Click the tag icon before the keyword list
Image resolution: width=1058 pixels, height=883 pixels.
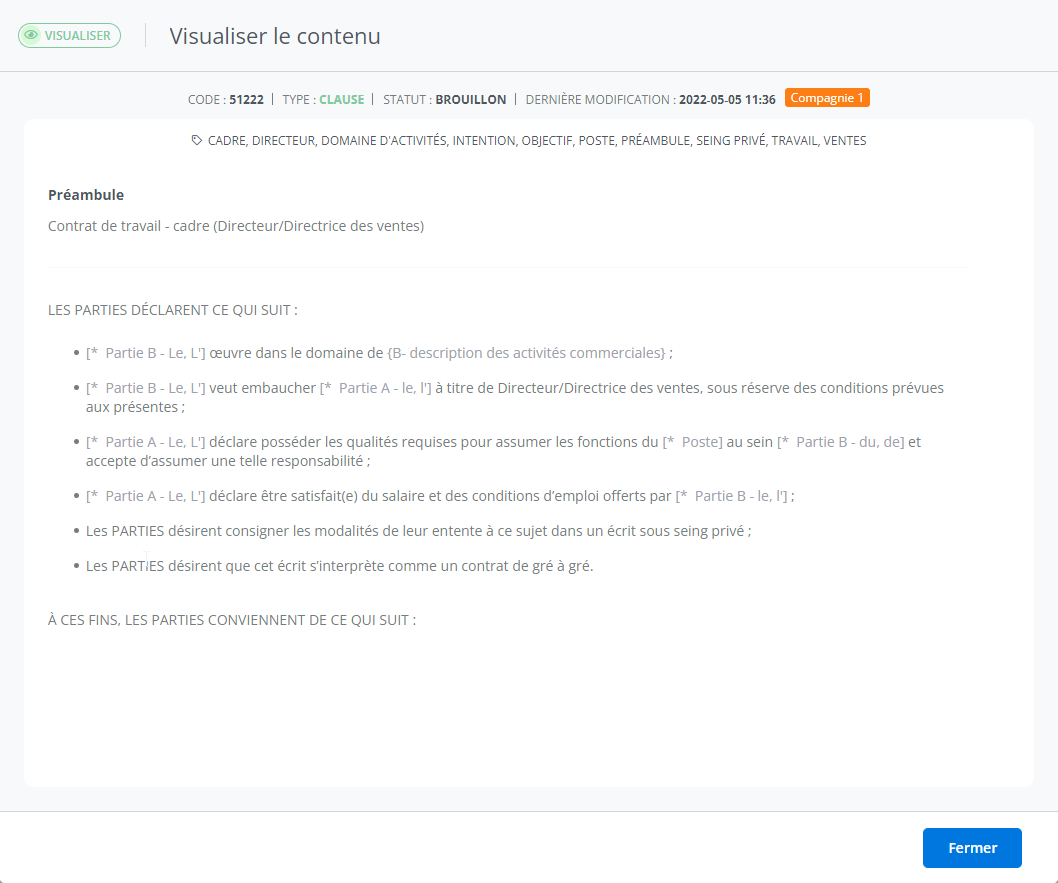[196, 141]
